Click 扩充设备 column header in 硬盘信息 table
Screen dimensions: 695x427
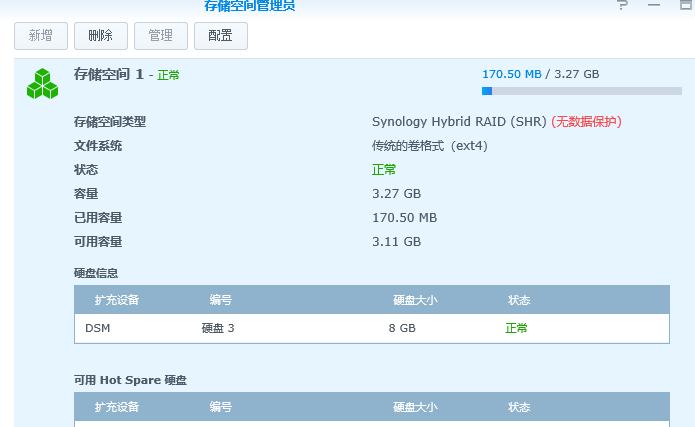tap(117, 300)
